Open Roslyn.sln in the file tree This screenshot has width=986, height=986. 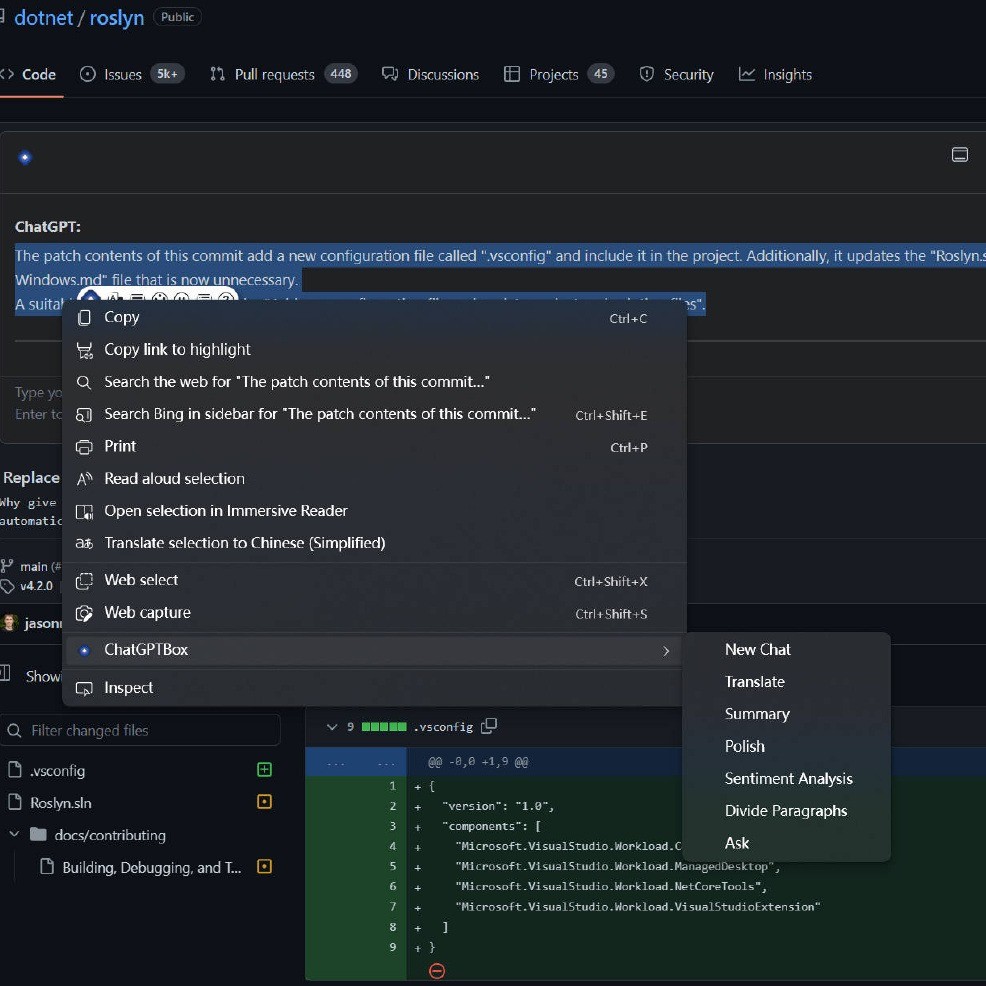pyautogui.click(x=61, y=802)
